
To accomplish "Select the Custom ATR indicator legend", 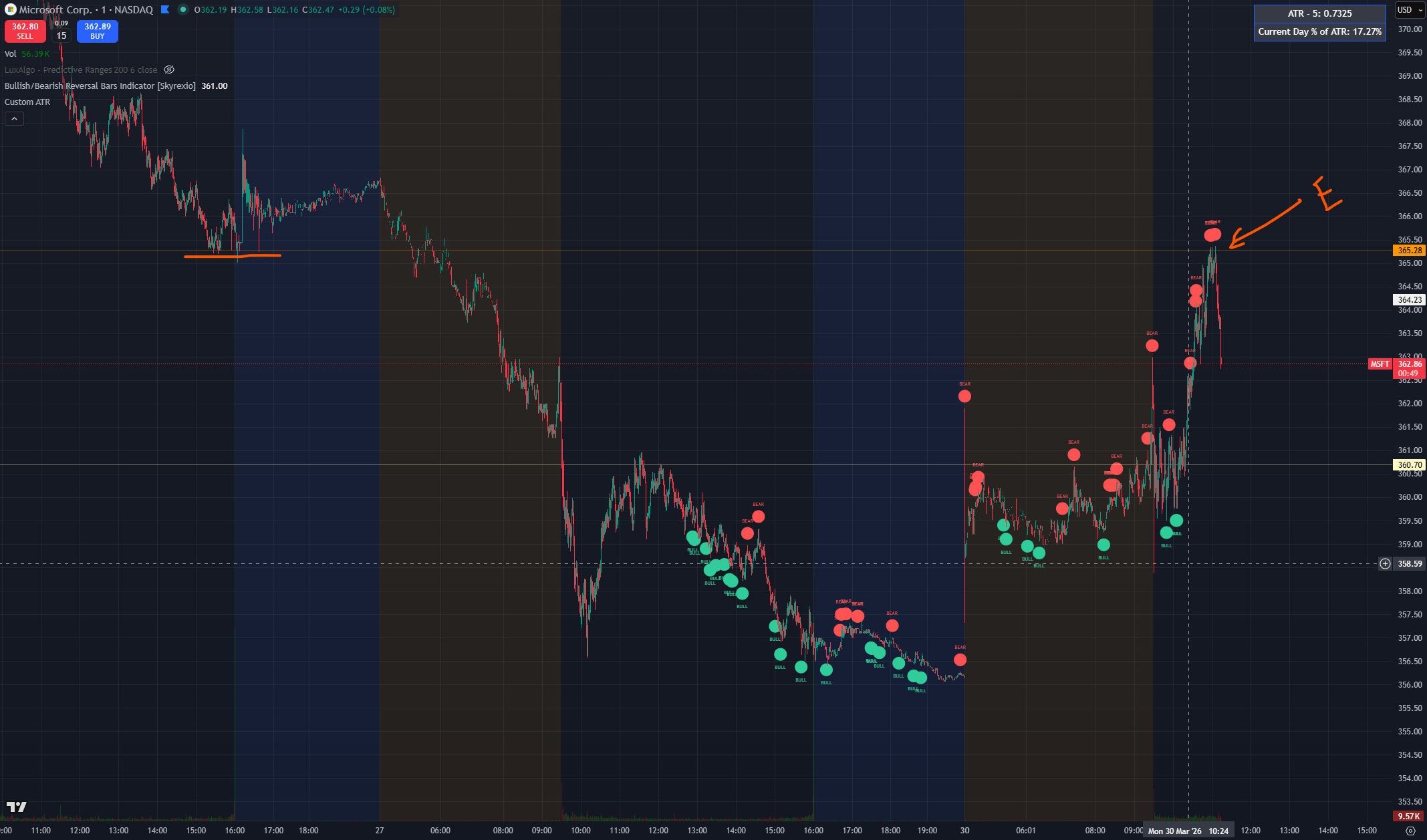I will [27, 102].
